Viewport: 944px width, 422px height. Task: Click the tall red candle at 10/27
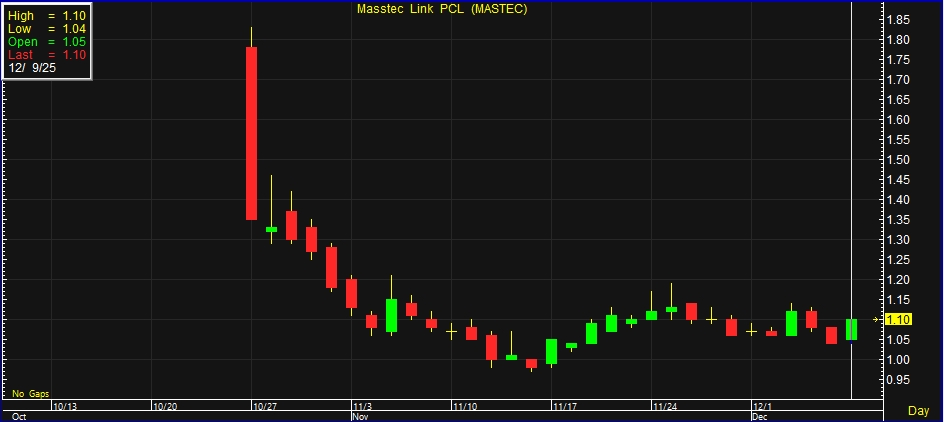pyautogui.click(x=251, y=133)
